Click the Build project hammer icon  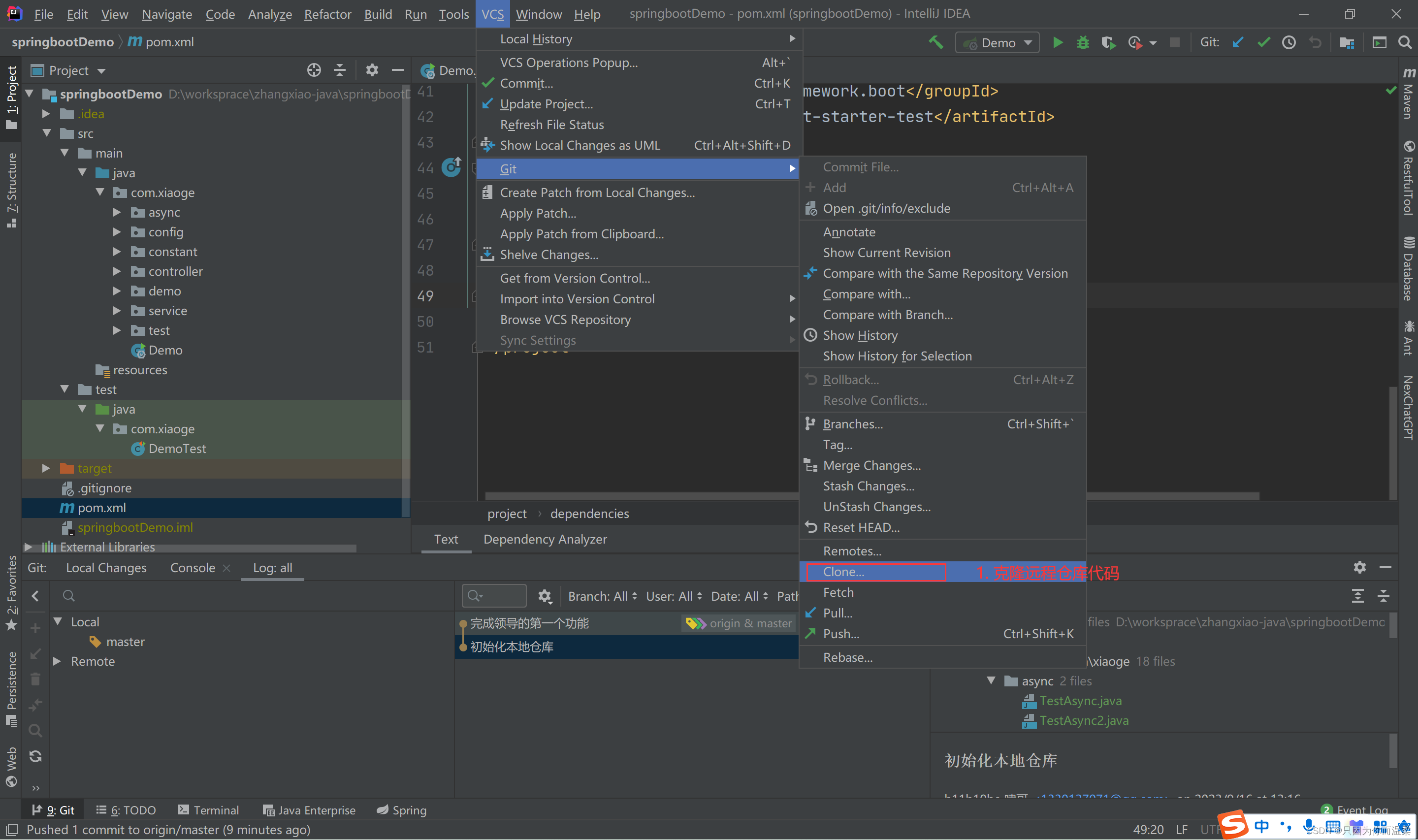(935, 42)
